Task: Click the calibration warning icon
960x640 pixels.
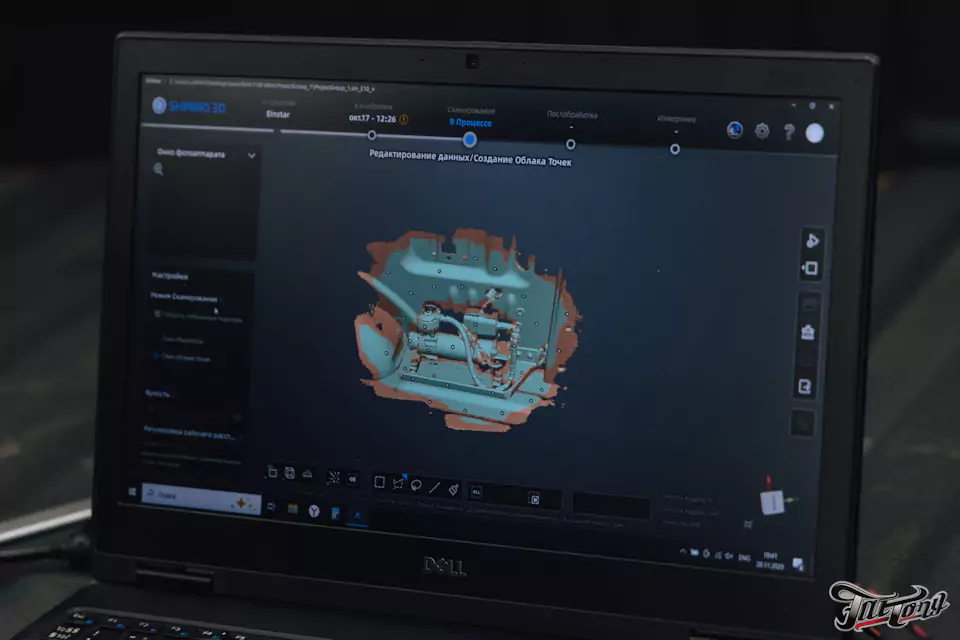Action: (403, 119)
